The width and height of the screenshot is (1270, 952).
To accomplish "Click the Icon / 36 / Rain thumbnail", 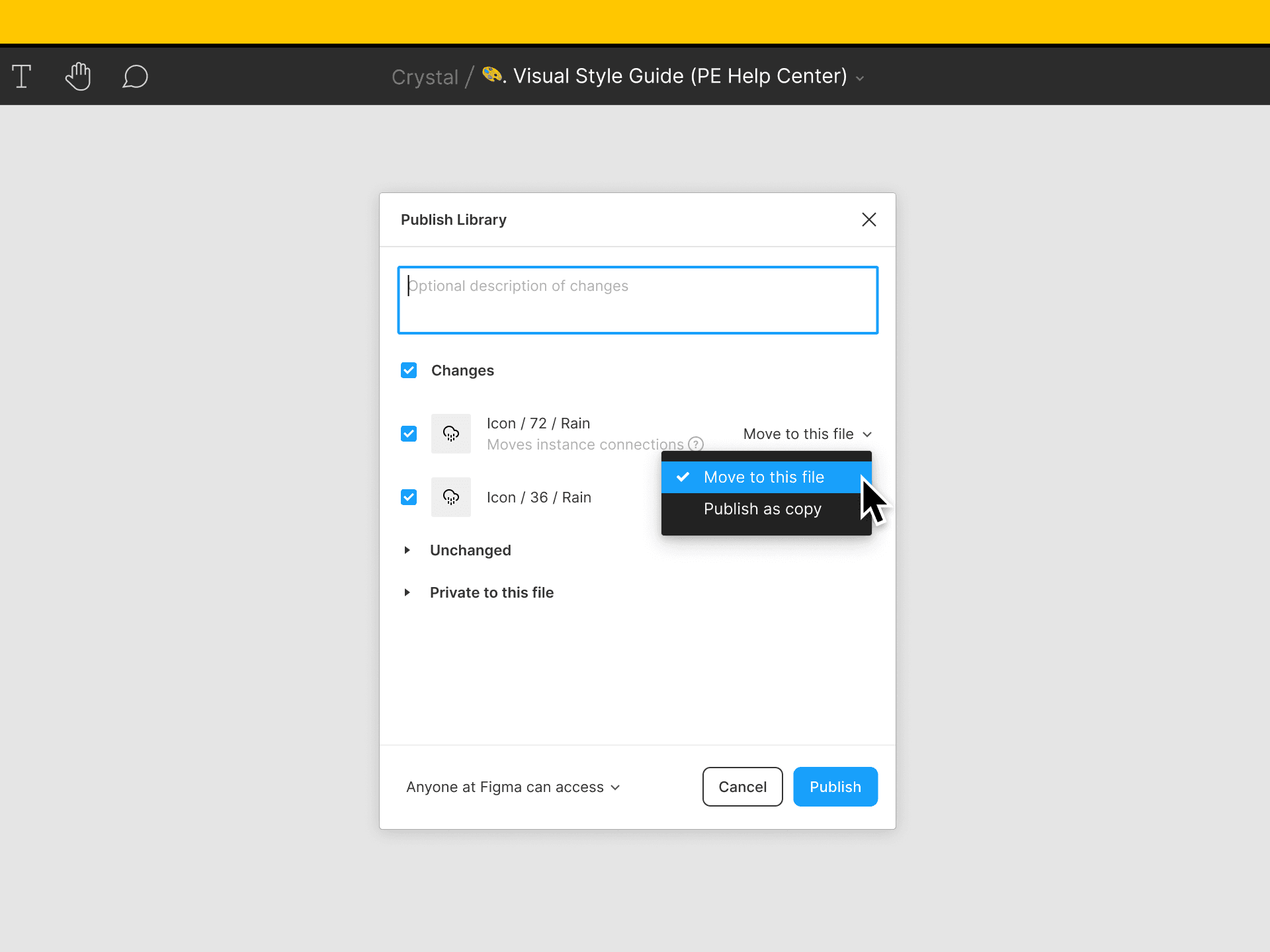I will [451, 497].
